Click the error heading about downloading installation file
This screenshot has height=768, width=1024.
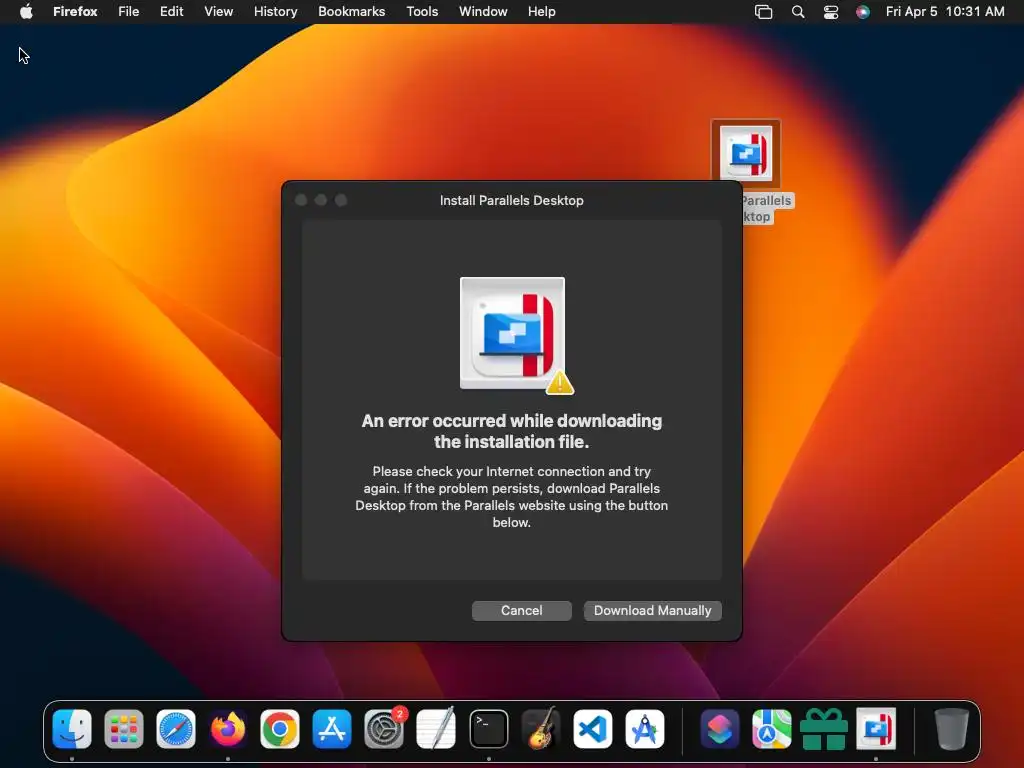click(511, 431)
